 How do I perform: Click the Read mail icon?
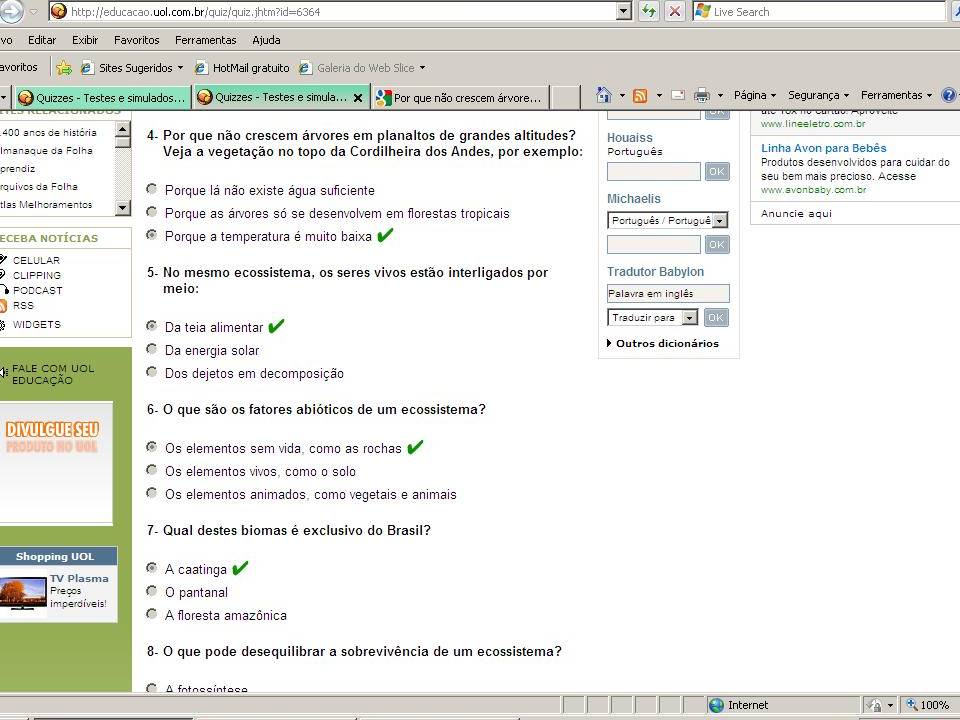678,95
